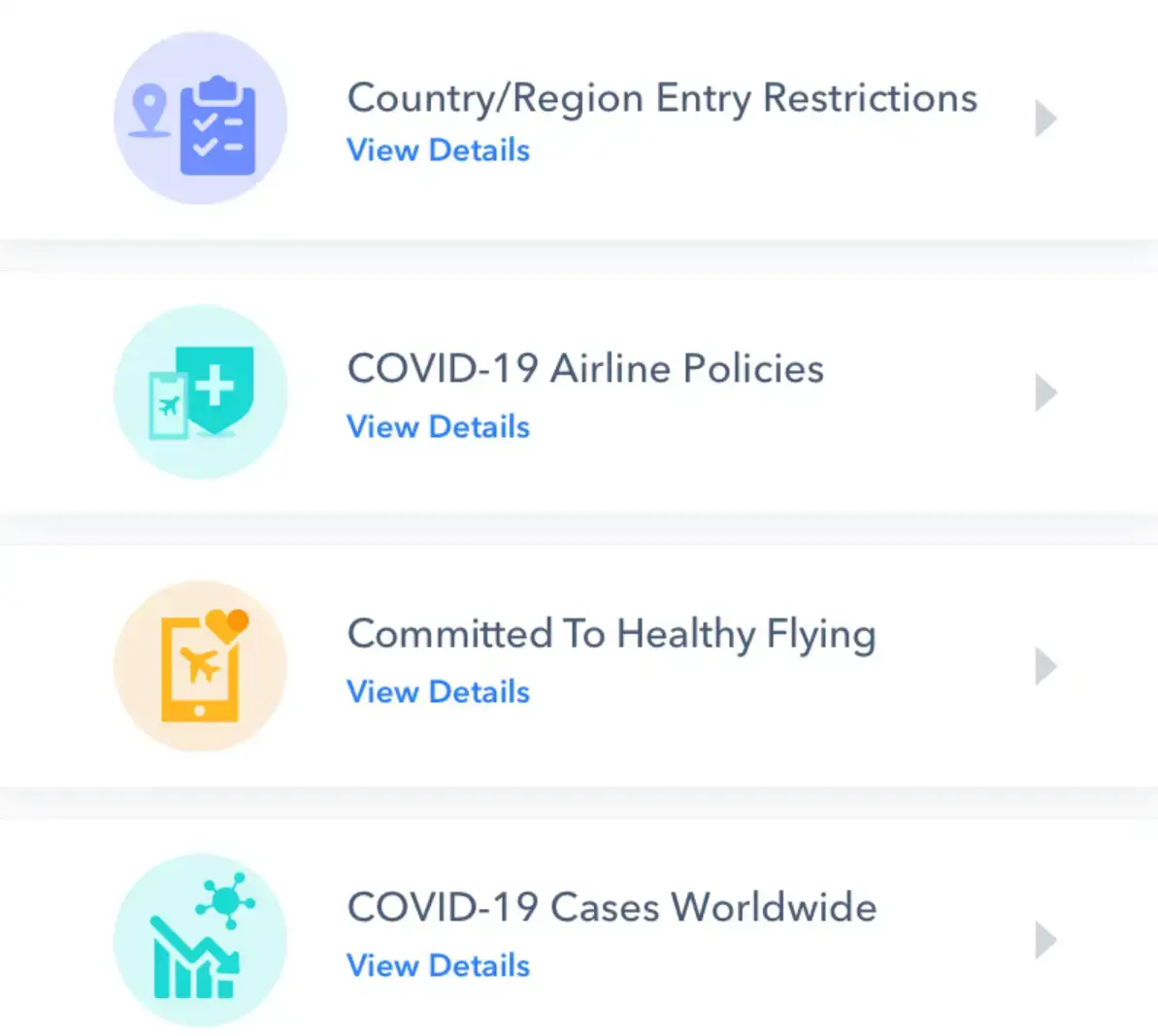The width and height of the screenshot is (1158, 1036).
Task: Expand Country/Region Entry Restrictions with arrow
Action: click(x=1045, y=118)
